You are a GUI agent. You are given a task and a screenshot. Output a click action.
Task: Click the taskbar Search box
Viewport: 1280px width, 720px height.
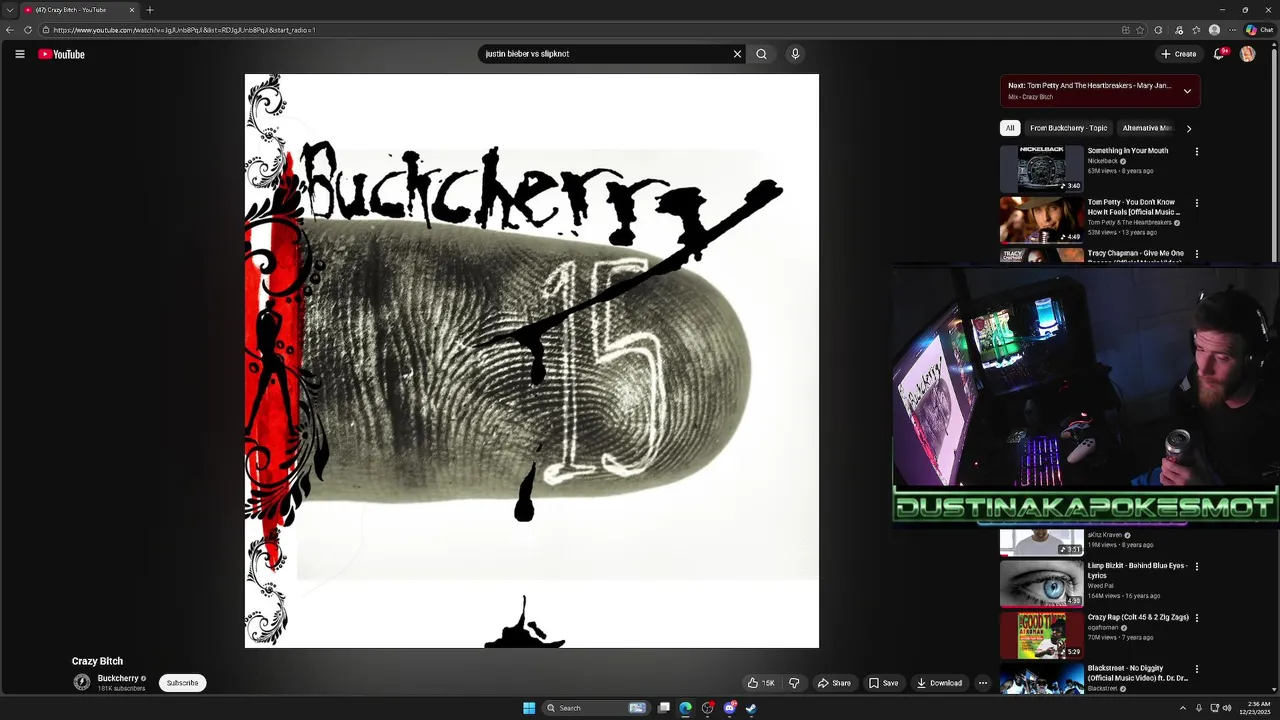[x=595, y=708]
